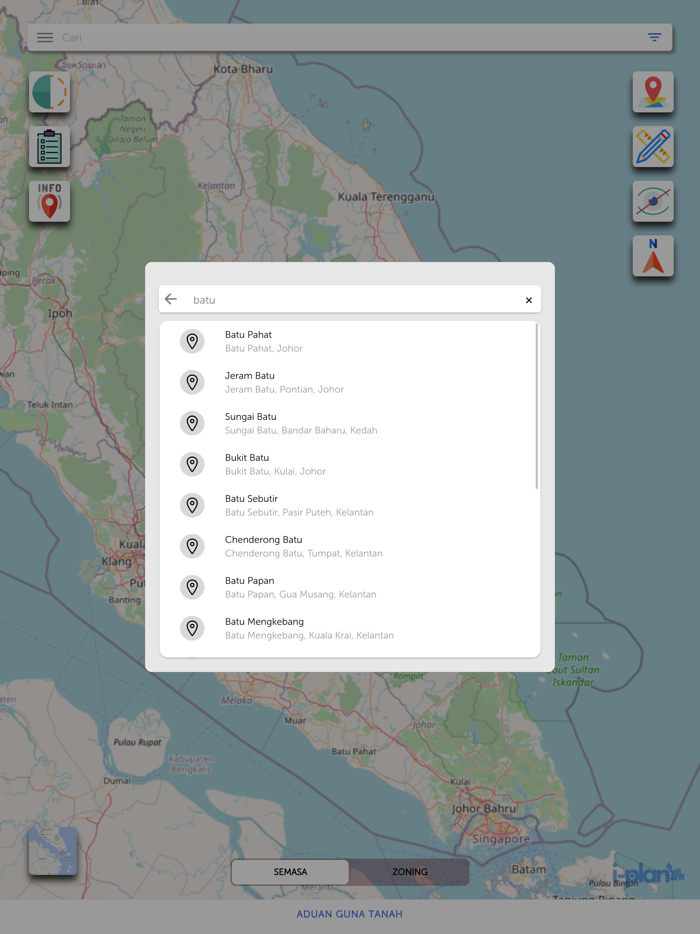
Task: Click the 'batu' search input field
Action: click(x=351, y=300)
